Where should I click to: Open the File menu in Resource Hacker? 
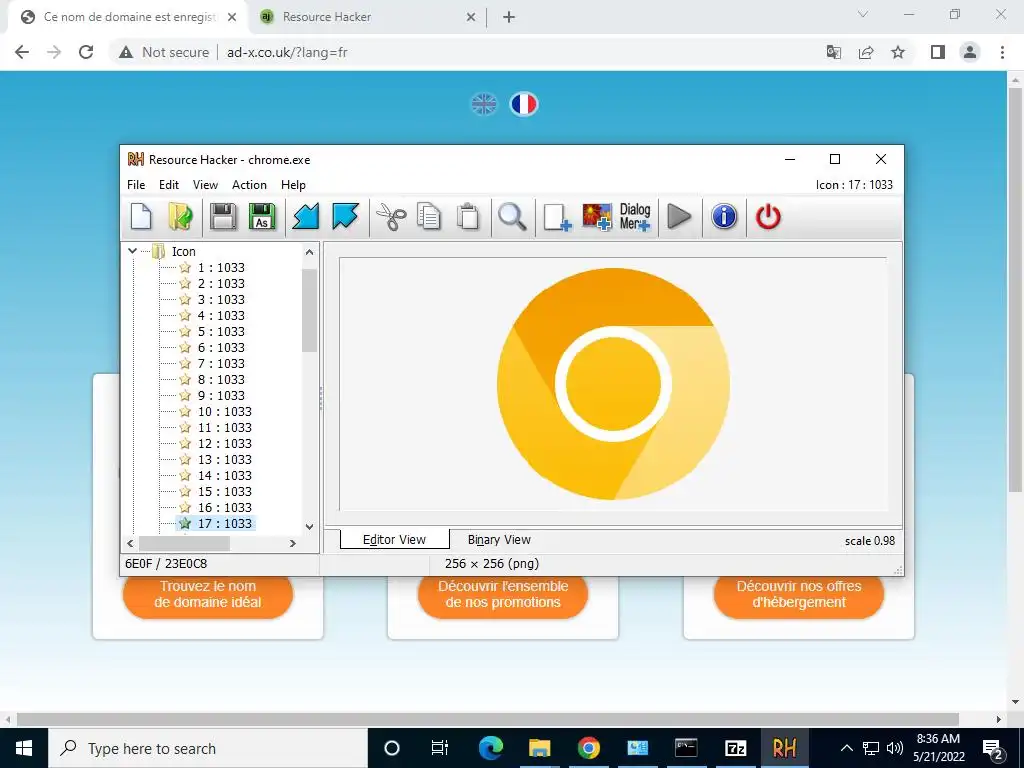point(136,185)
